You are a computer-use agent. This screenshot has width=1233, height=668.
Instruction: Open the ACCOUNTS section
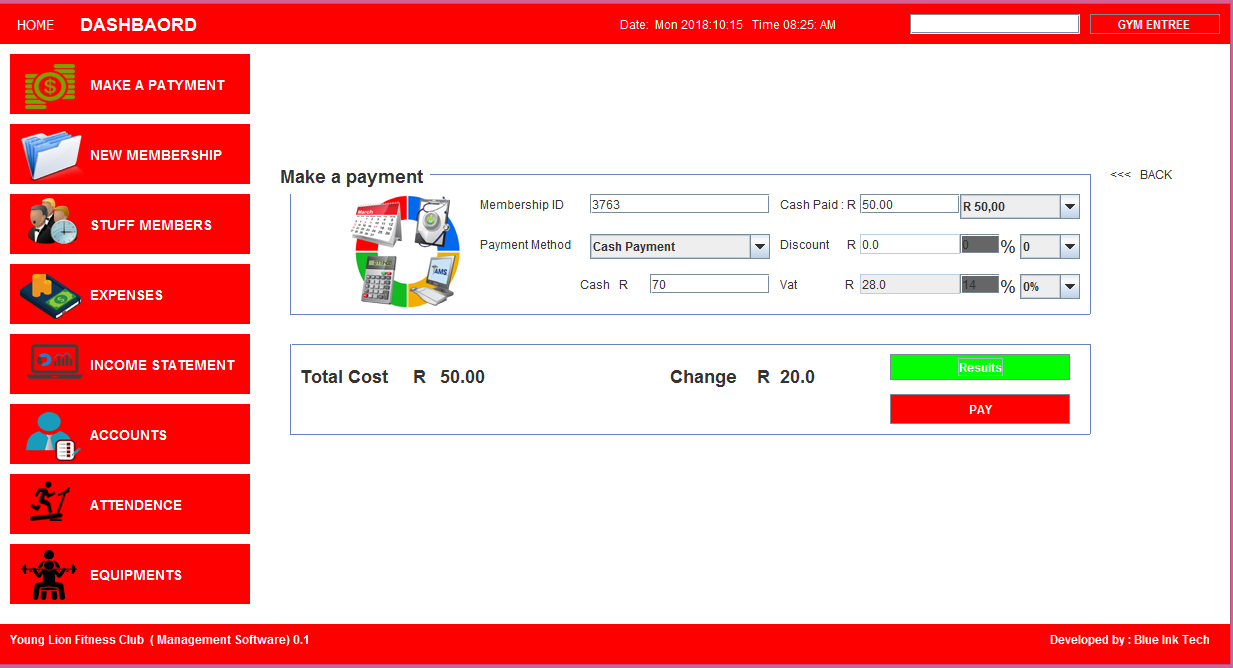pos(130,434)
